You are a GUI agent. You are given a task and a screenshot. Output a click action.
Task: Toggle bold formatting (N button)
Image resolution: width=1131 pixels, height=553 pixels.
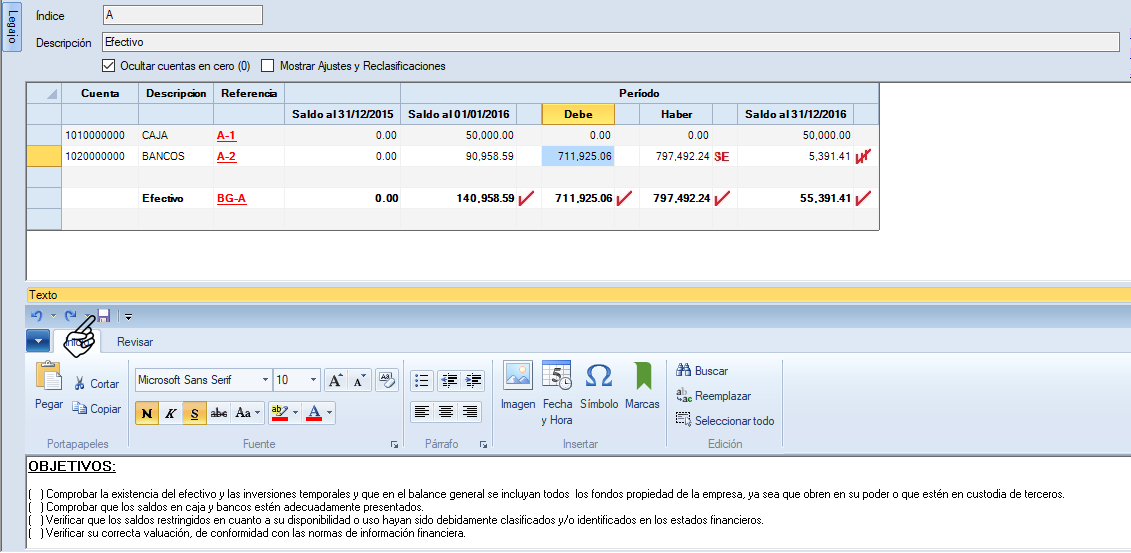(x=147, y=412)
